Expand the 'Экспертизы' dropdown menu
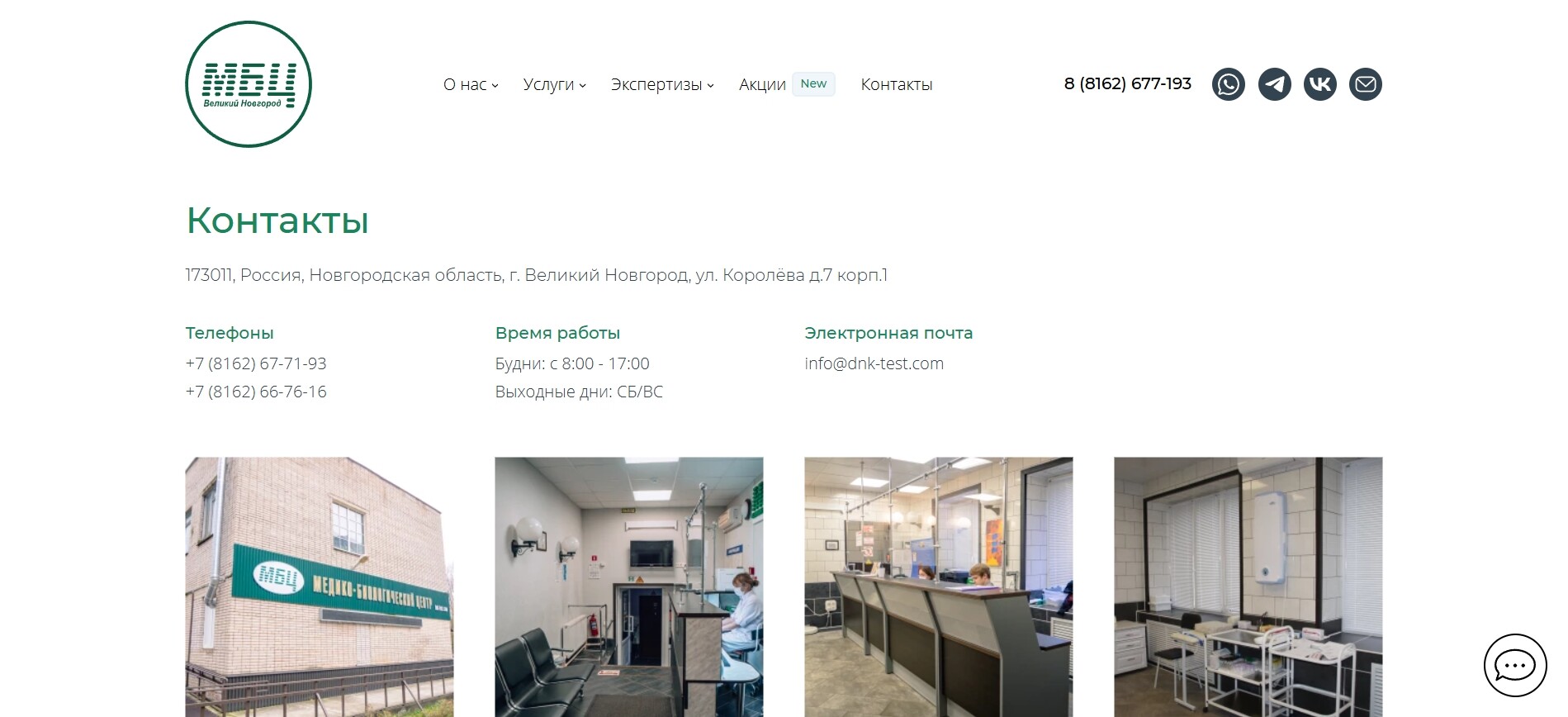Viewport: 1568px width, 717px height. pyautogui.click(x=662, y=84)
